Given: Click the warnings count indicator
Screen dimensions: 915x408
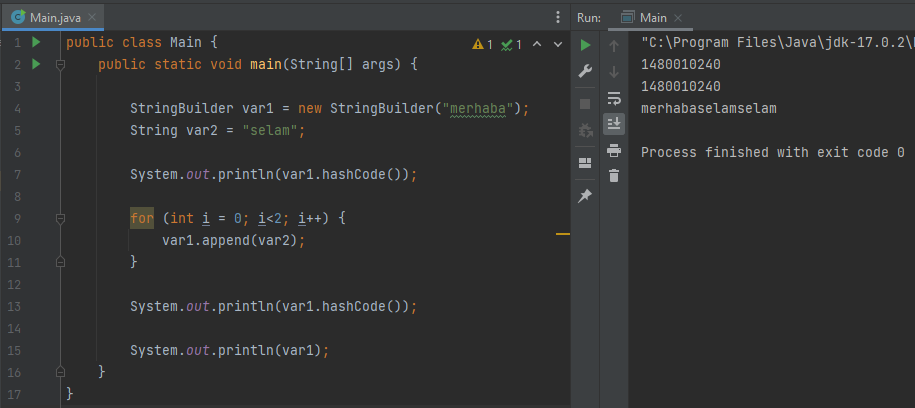Looking at the screenshot, I should point(483,45).
